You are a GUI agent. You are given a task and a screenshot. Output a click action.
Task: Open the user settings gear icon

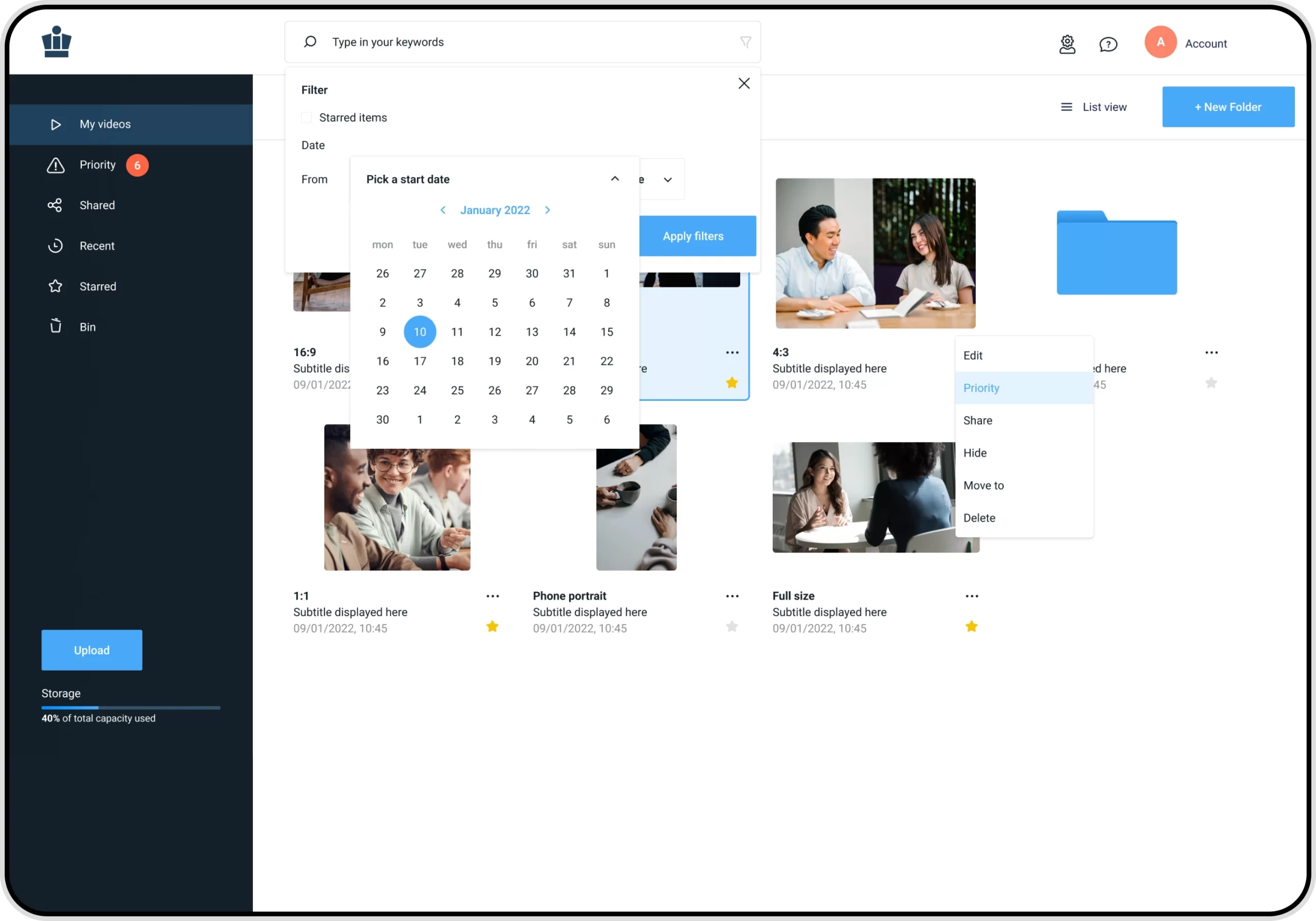(1067, 44)
